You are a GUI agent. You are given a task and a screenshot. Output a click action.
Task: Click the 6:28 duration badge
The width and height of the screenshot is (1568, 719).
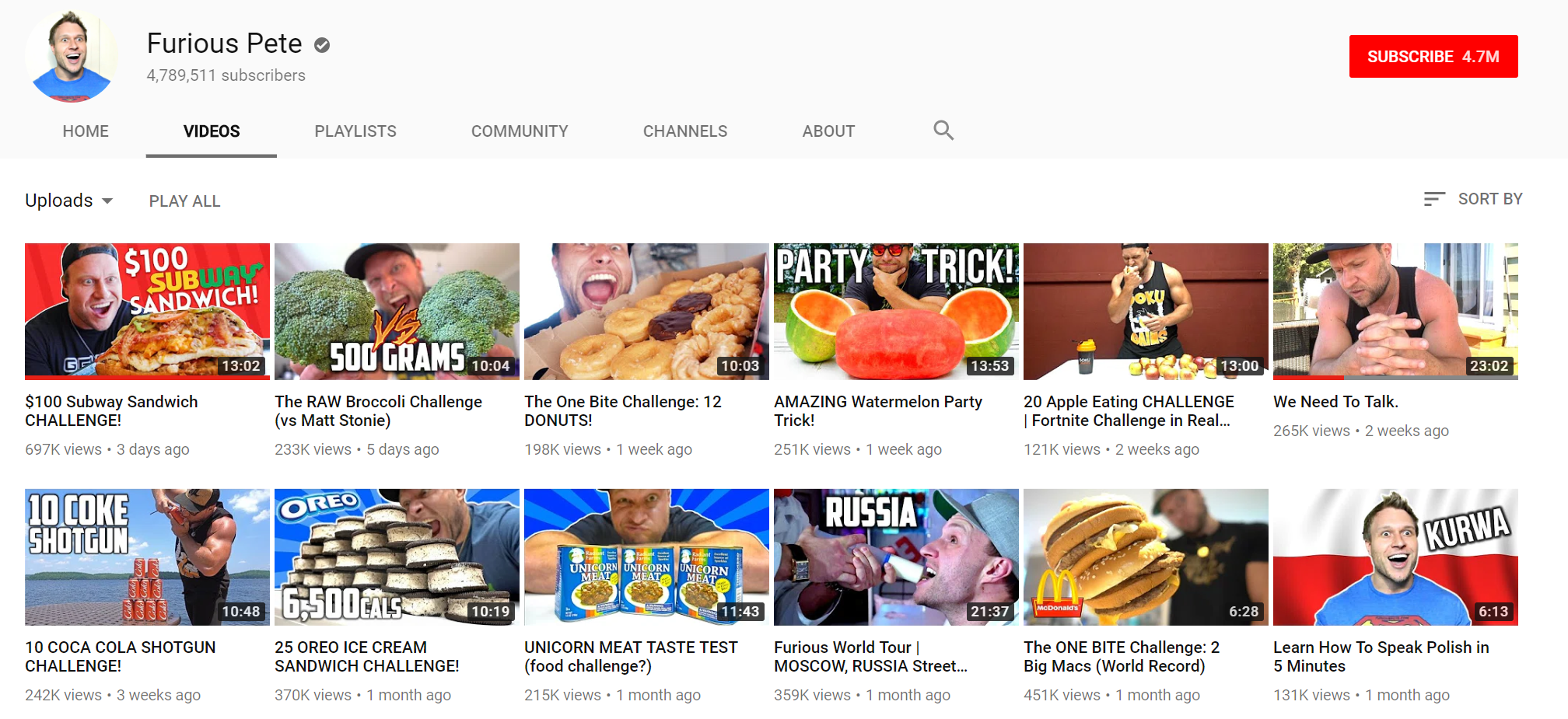(x=1244, y=612)
